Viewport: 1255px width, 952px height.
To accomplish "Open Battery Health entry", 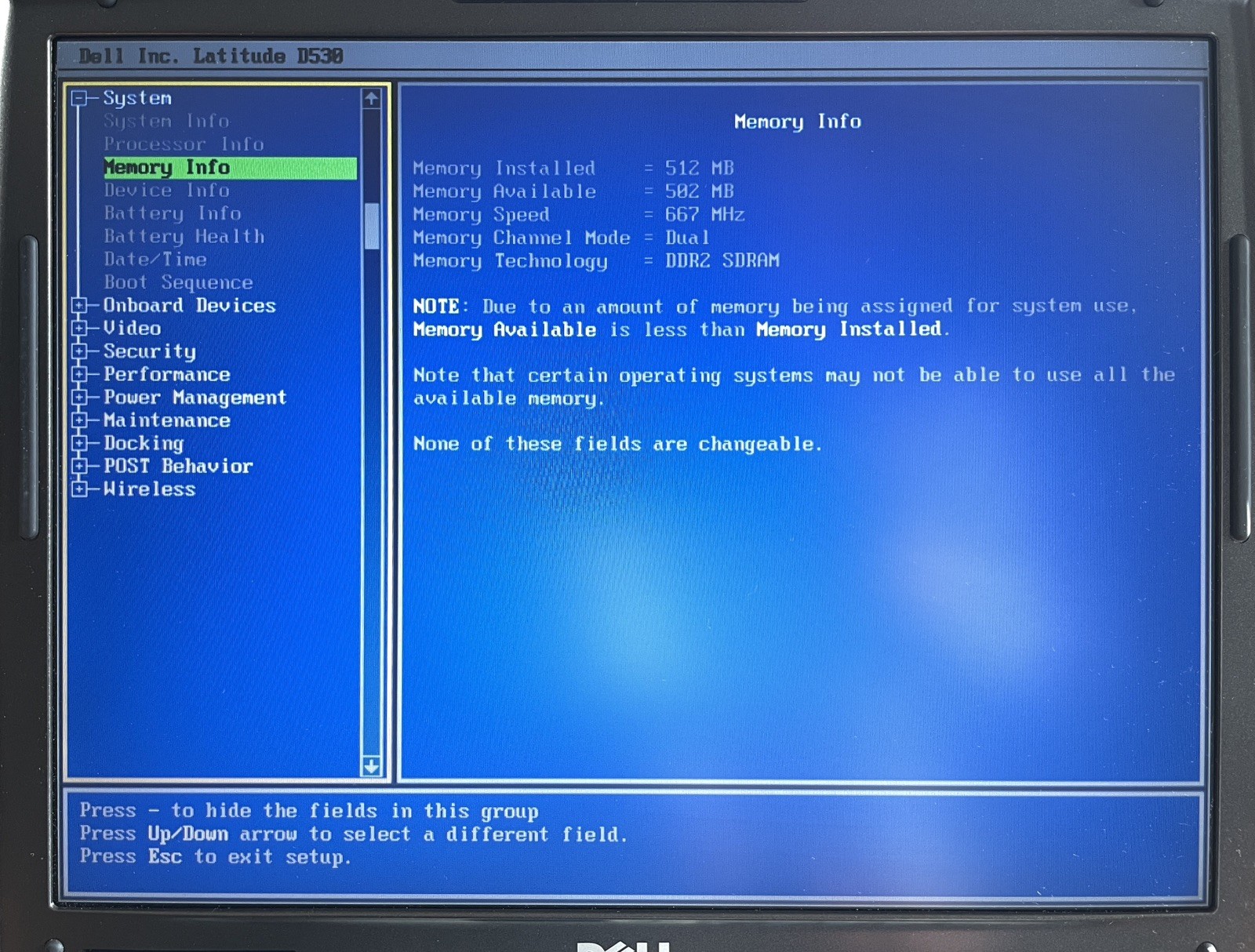I will tap(184, 237).
